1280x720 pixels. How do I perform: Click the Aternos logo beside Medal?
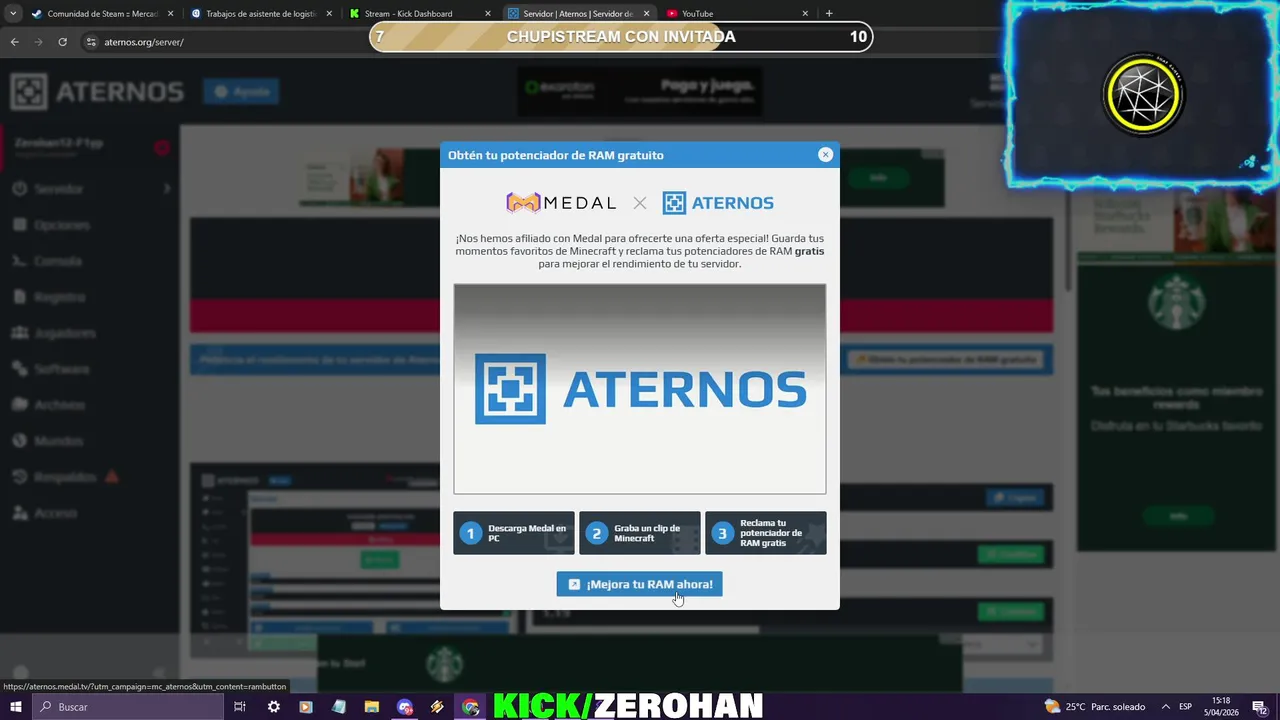718,203
